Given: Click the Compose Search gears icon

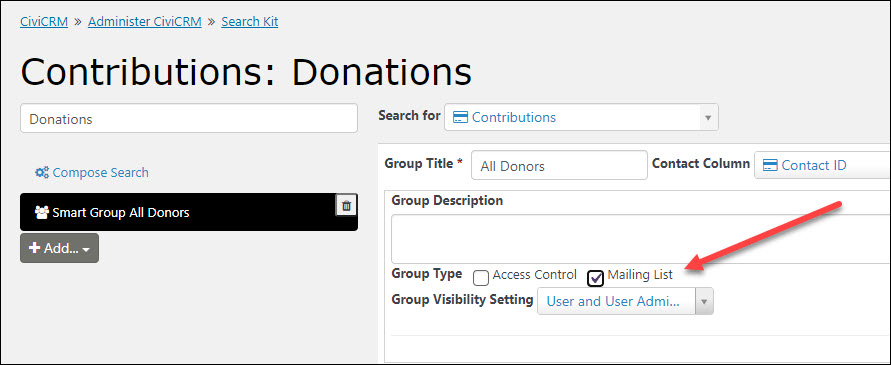Looking at the screenshot, I should click(x=41, y=172).
